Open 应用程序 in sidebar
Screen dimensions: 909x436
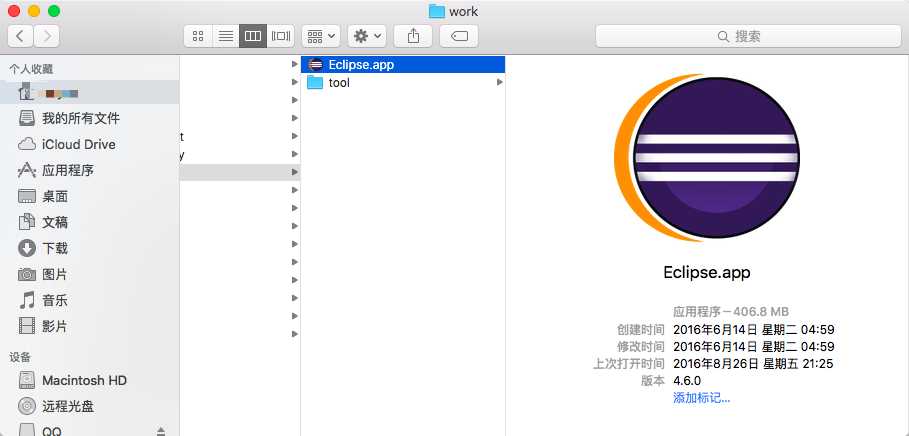tap(90, 170)
